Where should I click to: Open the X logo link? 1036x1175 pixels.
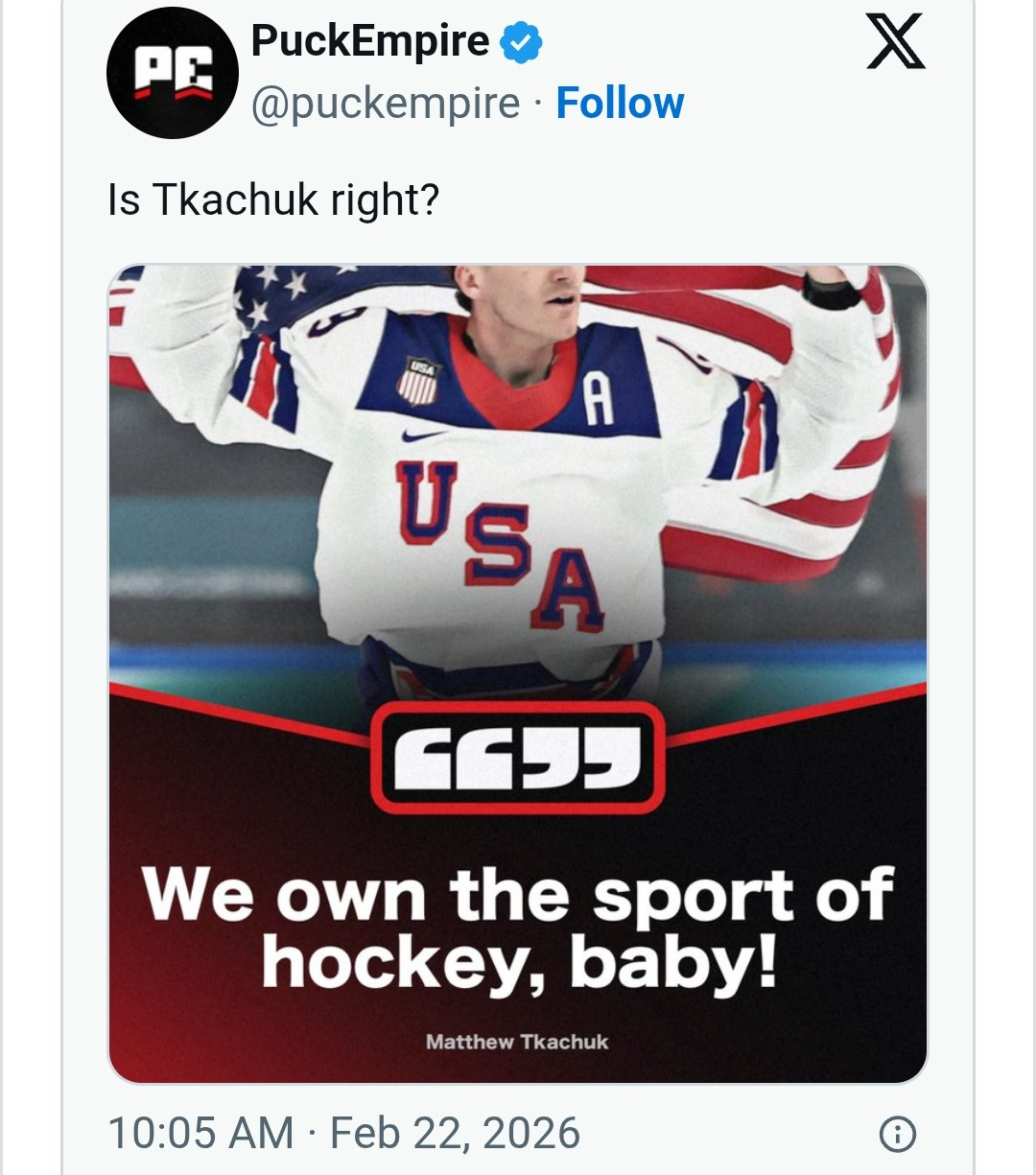pyautogui.click(x=895, y=44)
